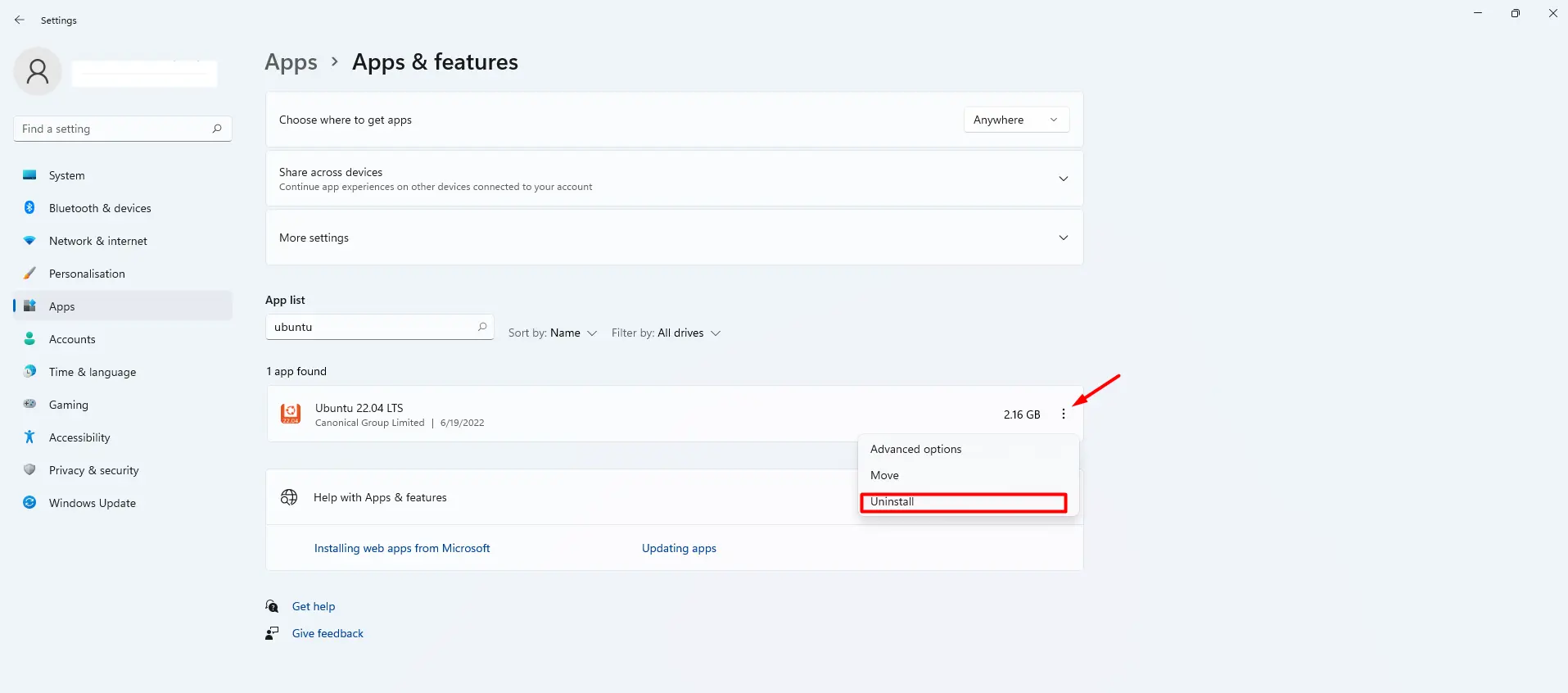Expand Share across devices section
Viewport: 1568px width, 693px height.
tap(674, 179)
